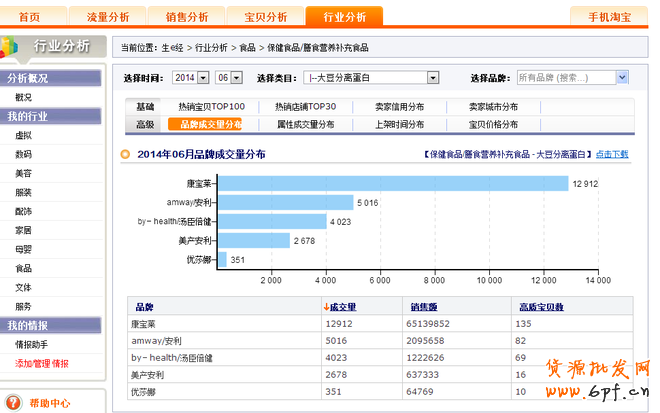
Task: Click 食品 in the breadcrumb path
Action: click(x=246, y=47)
